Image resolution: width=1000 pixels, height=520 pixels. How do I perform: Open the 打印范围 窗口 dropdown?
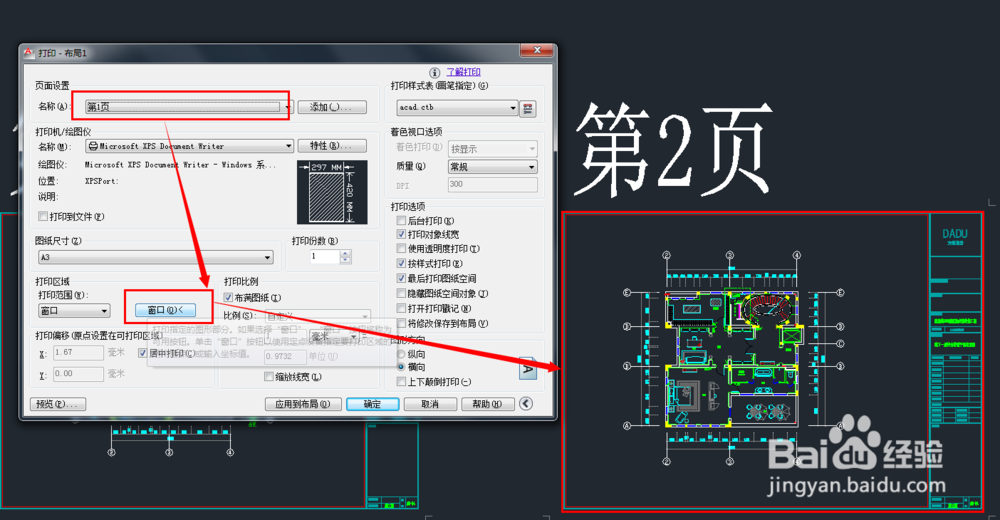74,311
